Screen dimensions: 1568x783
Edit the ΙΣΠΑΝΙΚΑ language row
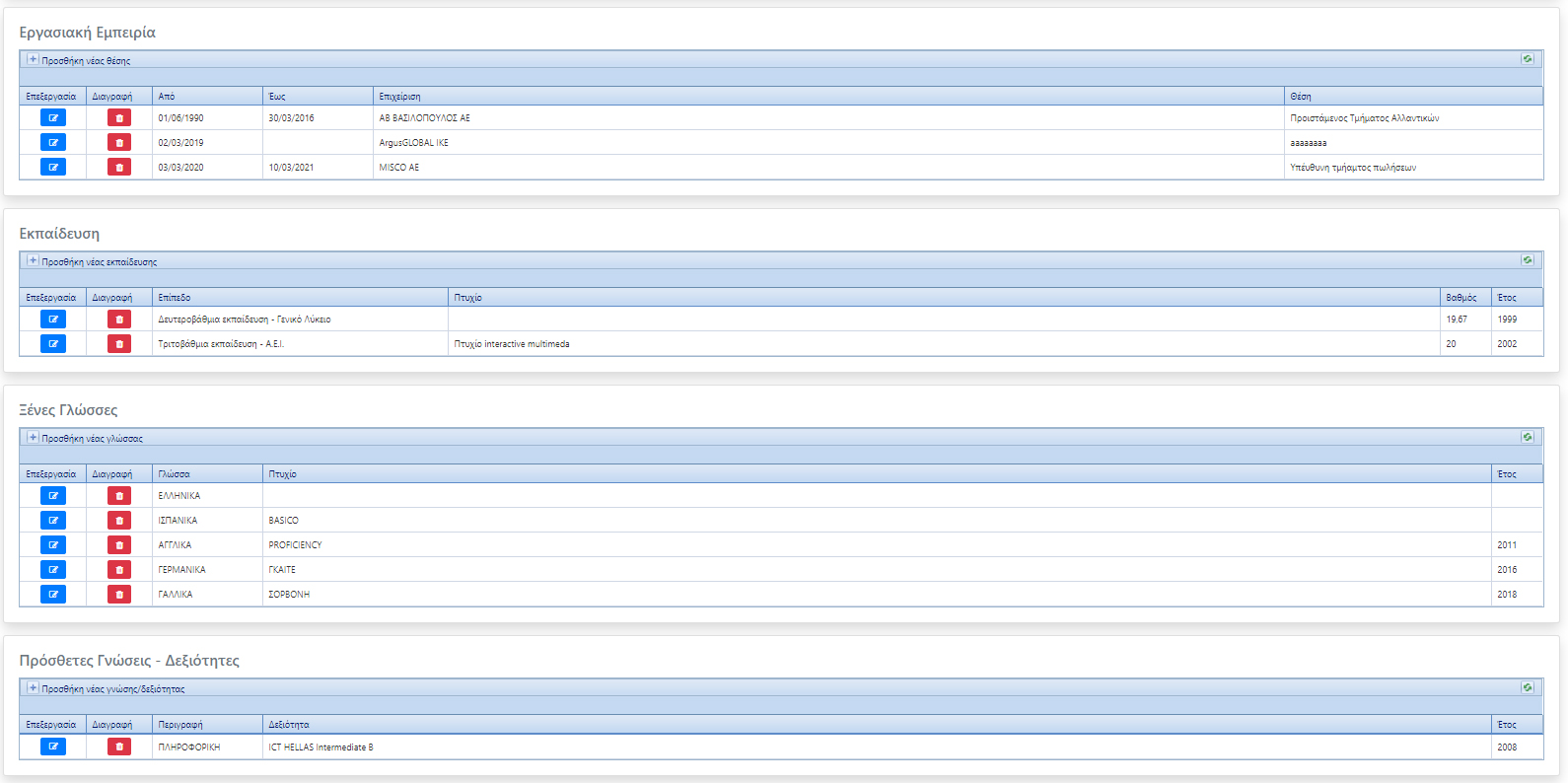pyautogui.click(x=53, y=521)
